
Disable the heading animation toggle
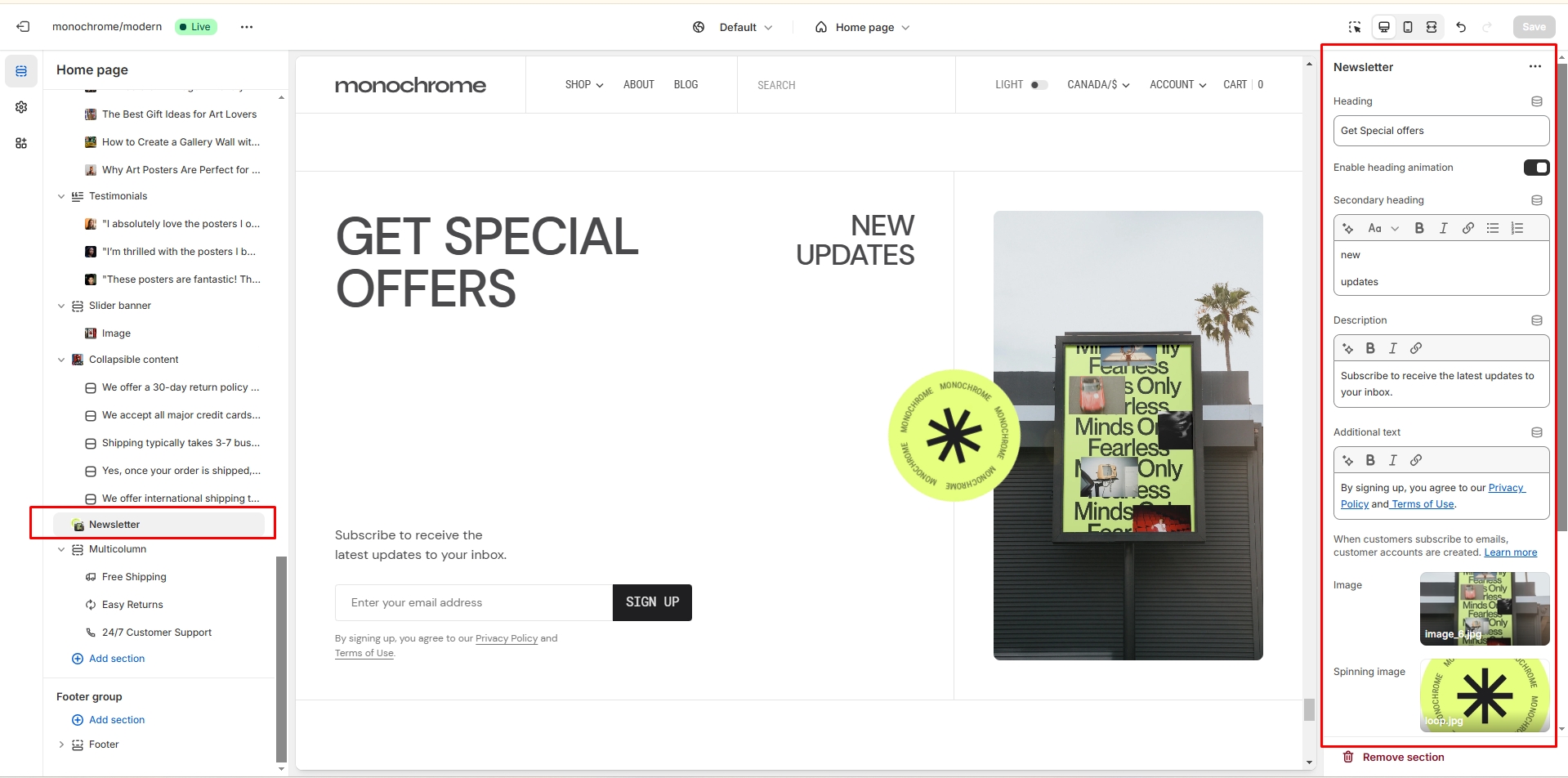[1536, 168]
